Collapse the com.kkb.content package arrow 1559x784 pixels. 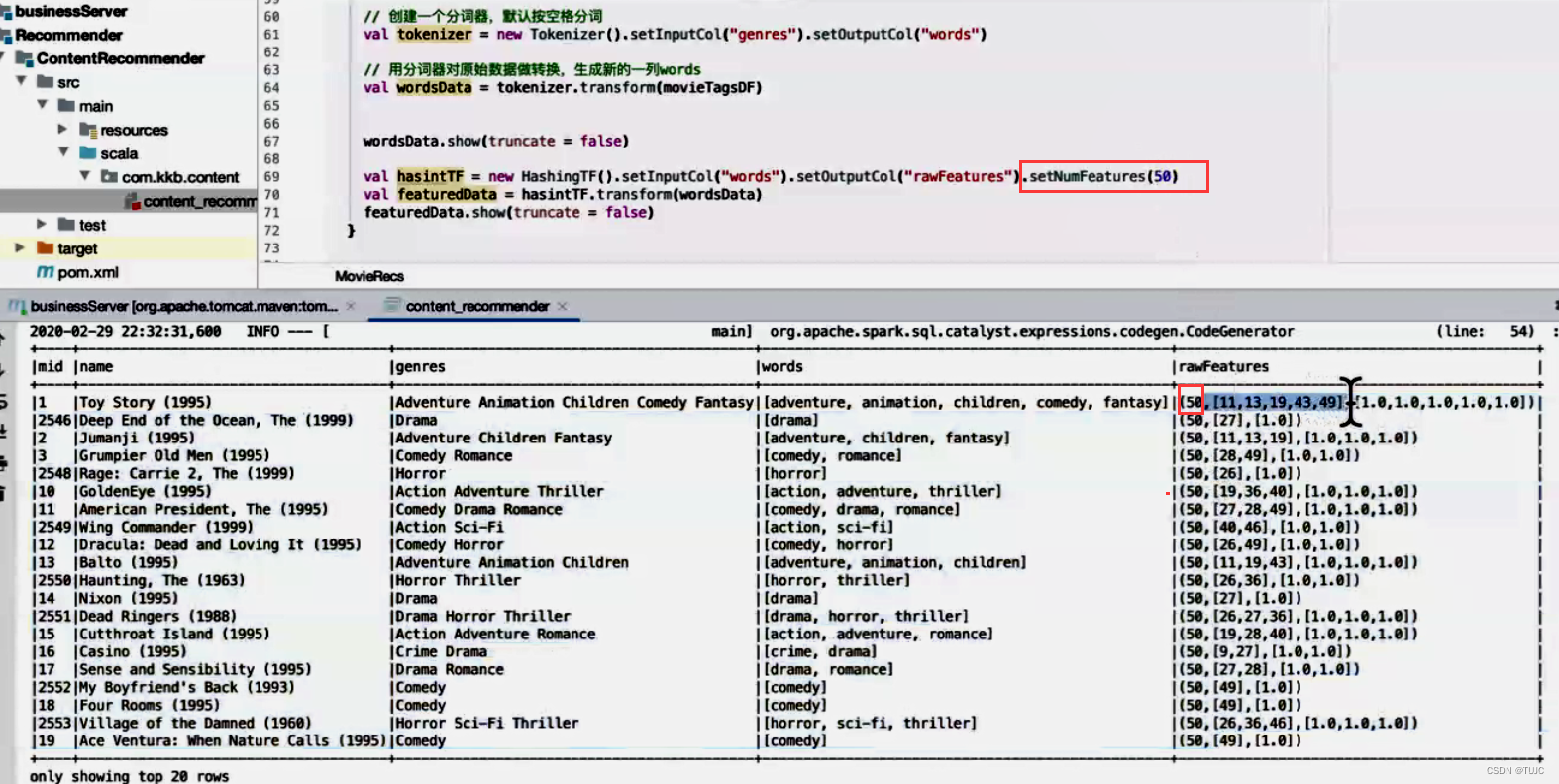85,176
